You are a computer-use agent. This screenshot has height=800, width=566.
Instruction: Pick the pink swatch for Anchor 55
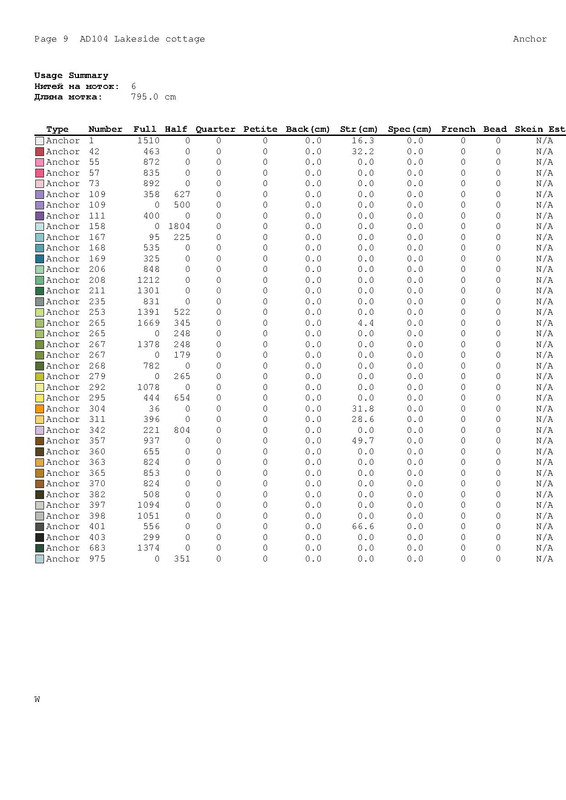point(39,162)
